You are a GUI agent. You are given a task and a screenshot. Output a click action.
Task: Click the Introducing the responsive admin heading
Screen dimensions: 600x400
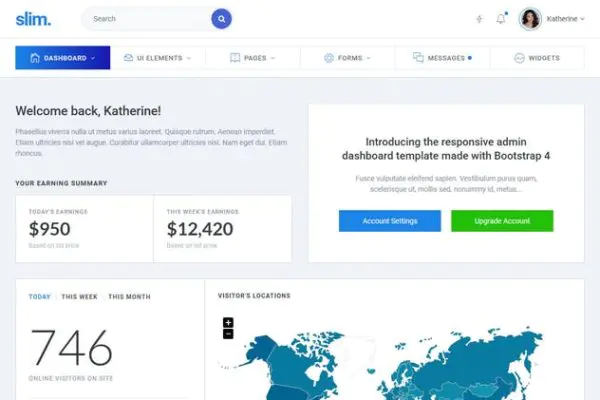pyautogui.click(x=446, y=149)
